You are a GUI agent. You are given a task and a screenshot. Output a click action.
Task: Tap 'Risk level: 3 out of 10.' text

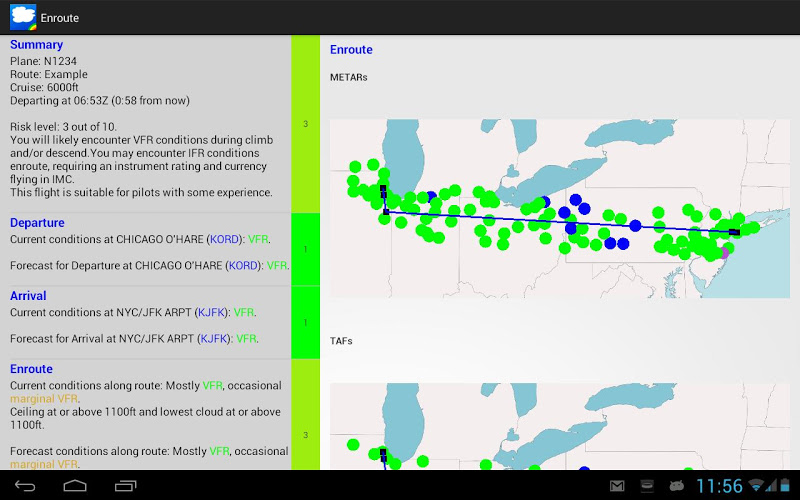(x=63, y=127)
